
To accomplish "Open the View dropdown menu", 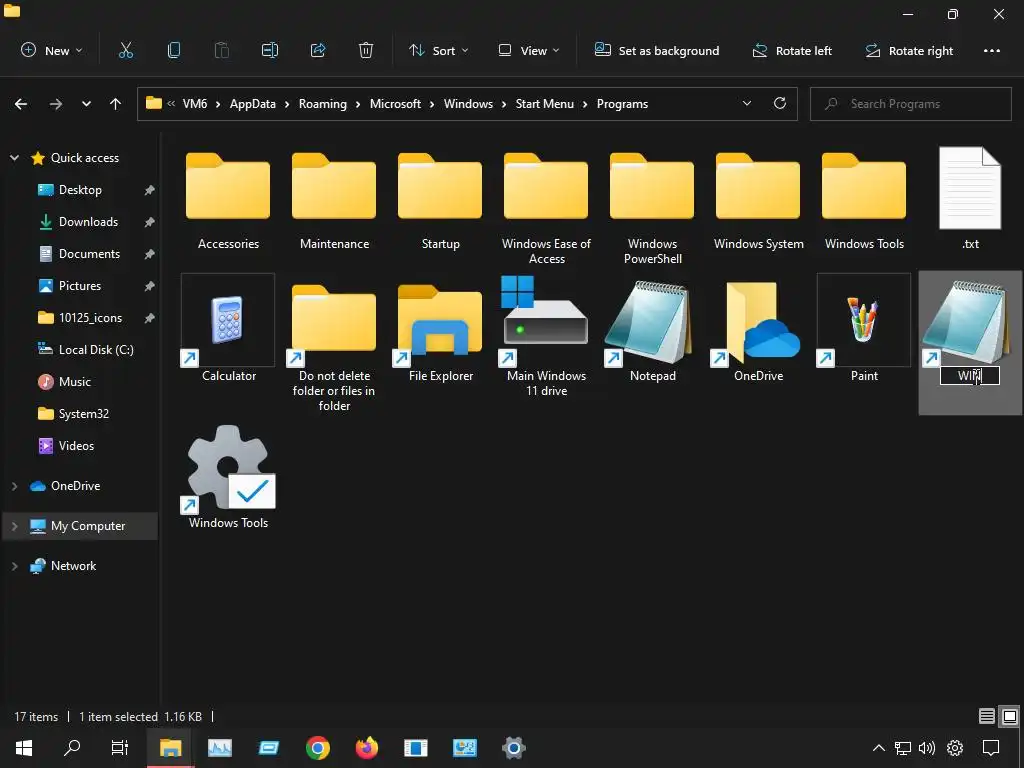I will pyautogui.click(x=529, y=50).
